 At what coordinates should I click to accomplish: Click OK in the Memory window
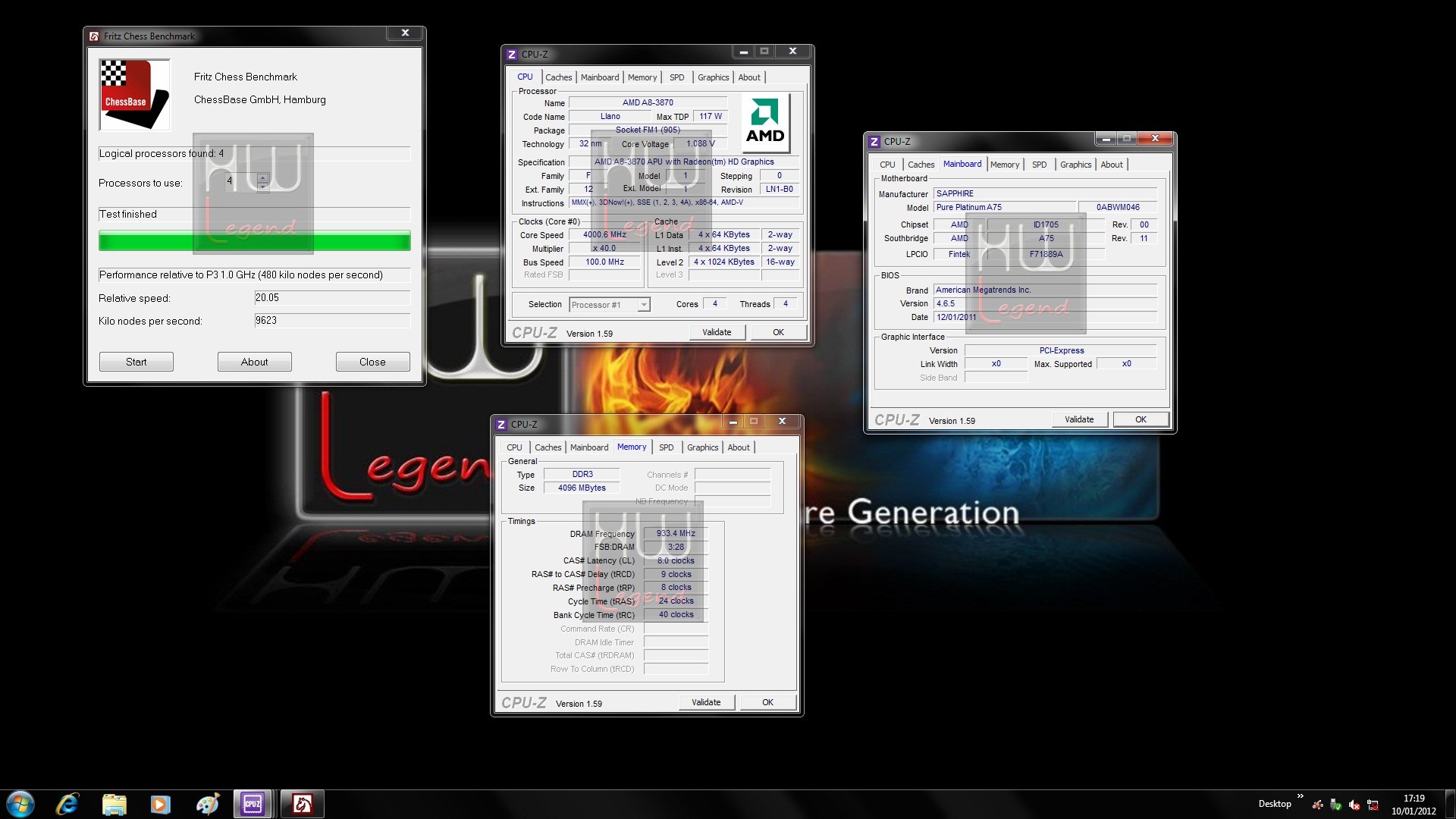(767, 702)
